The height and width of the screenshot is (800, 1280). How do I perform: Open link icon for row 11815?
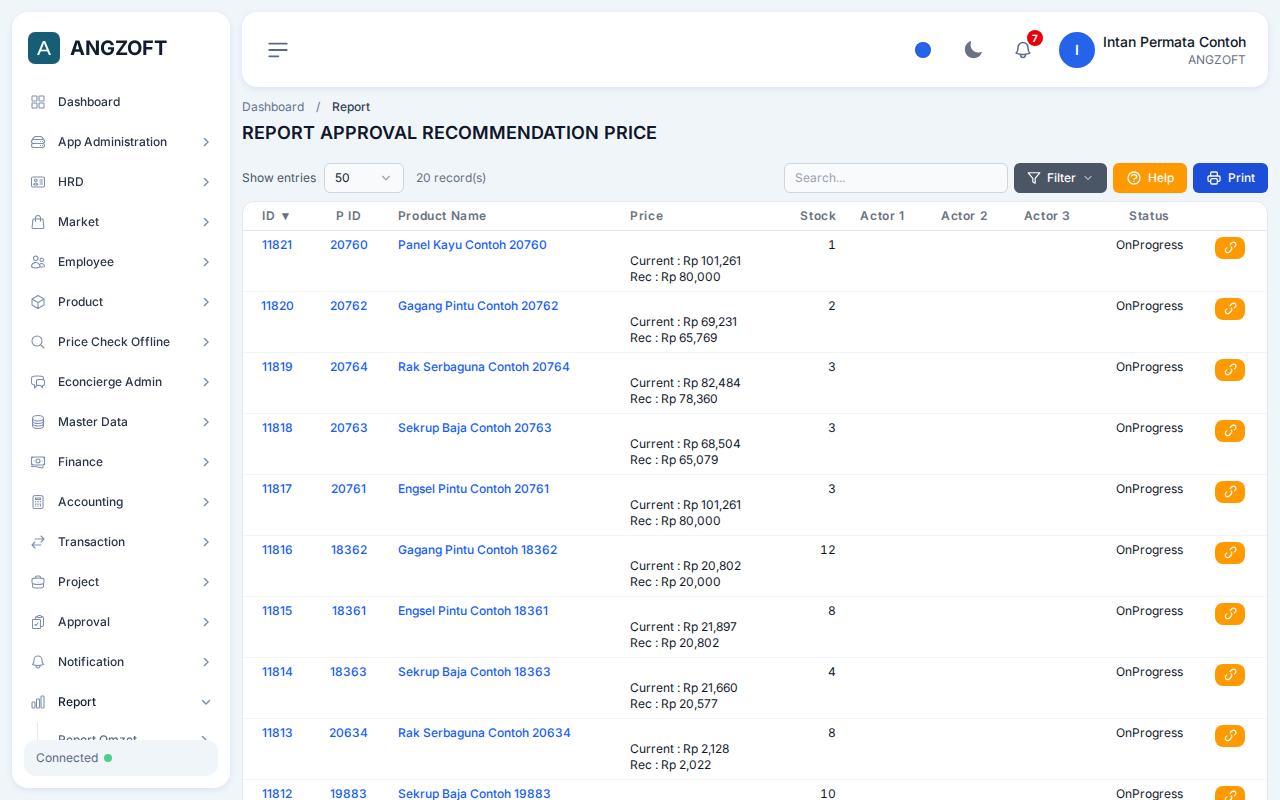tap(1230, 614)
